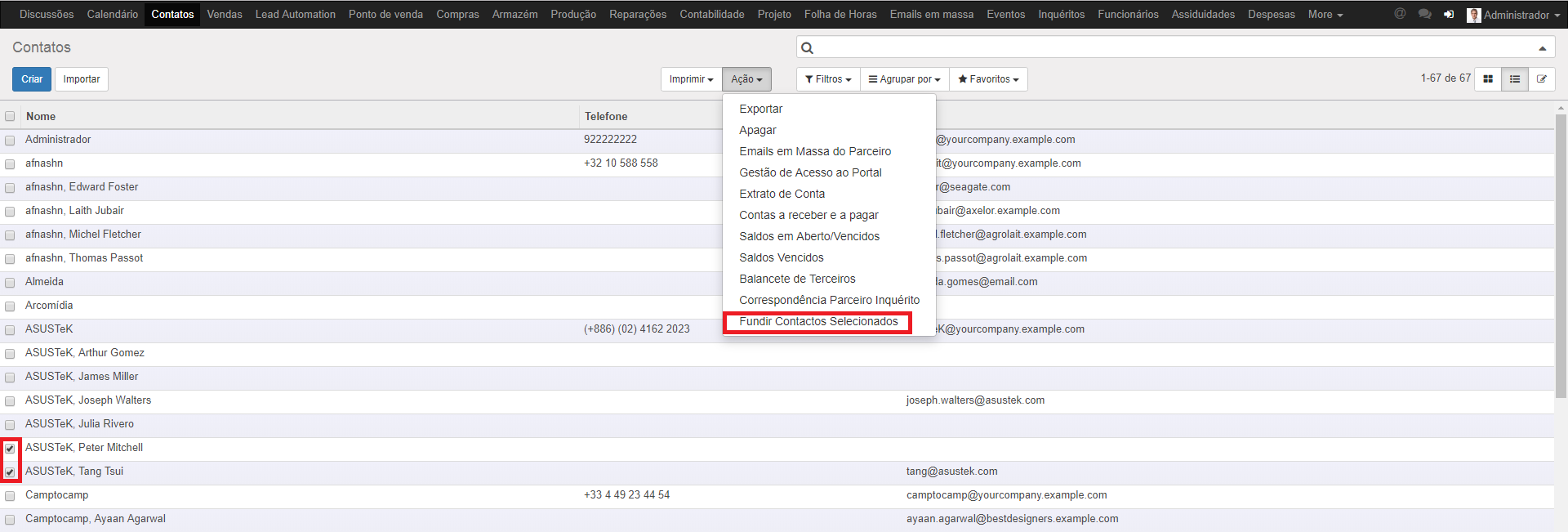This screenshot has height=532, width=1568.
Task: Switch to the list view
Action: pyautogui.click(x=1515, y=79)
